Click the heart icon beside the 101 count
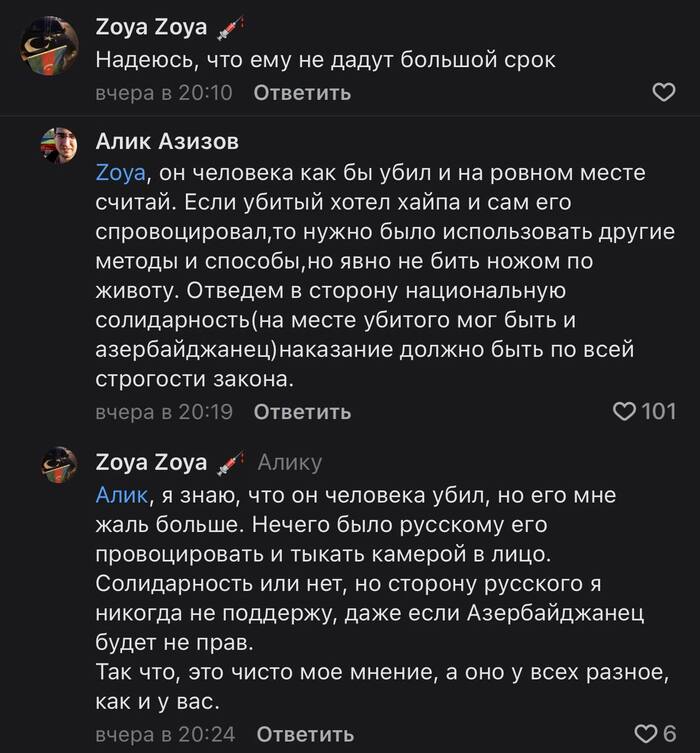This screenshot has height=753, width=700. (x=624, y=411)
